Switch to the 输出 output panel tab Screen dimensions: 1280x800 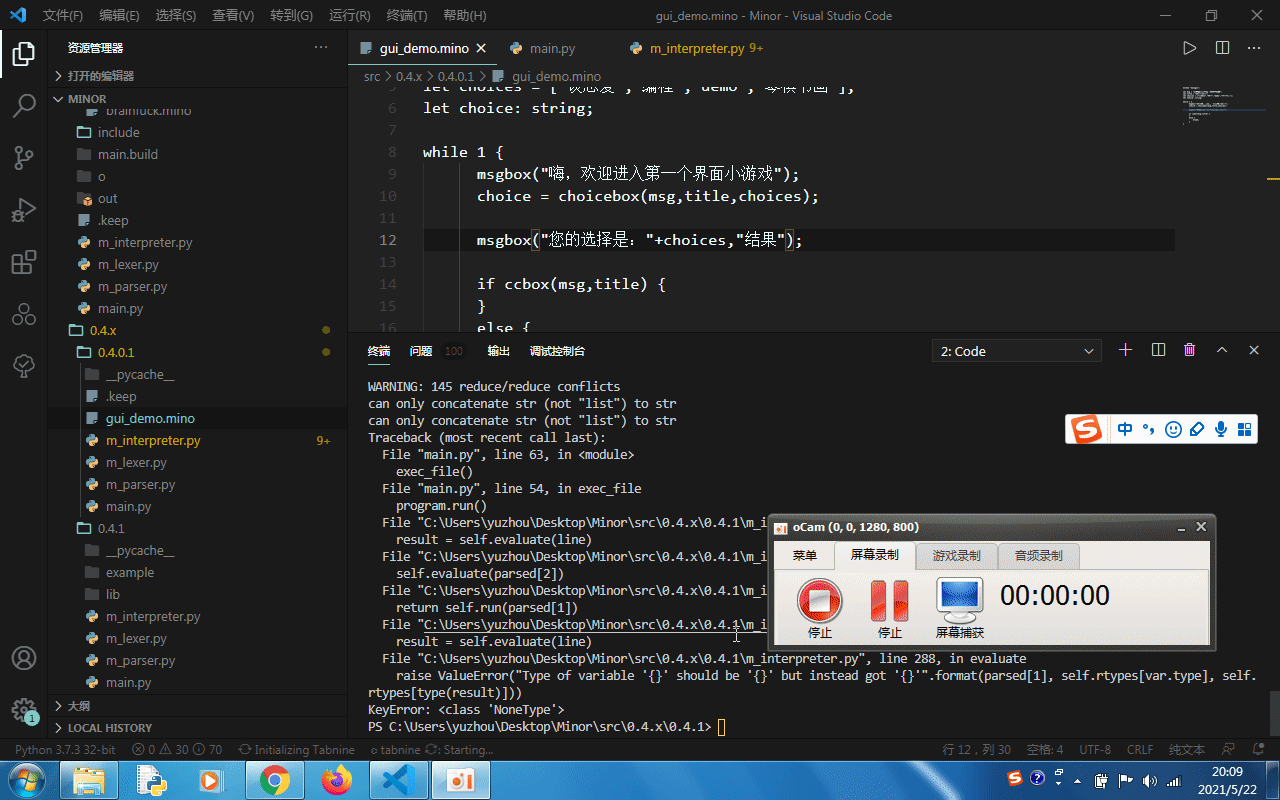tap(498, 351)
